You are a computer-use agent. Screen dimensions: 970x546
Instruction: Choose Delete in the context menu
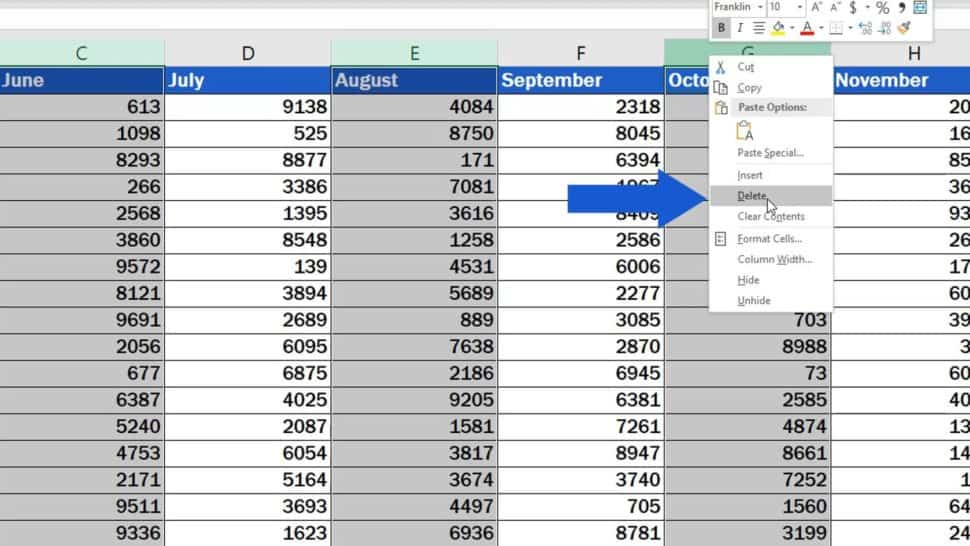click(x=771, y=195)
